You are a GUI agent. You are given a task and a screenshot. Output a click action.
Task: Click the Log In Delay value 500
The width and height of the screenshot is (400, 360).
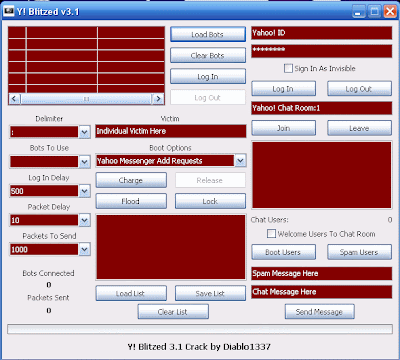point(17,191)
